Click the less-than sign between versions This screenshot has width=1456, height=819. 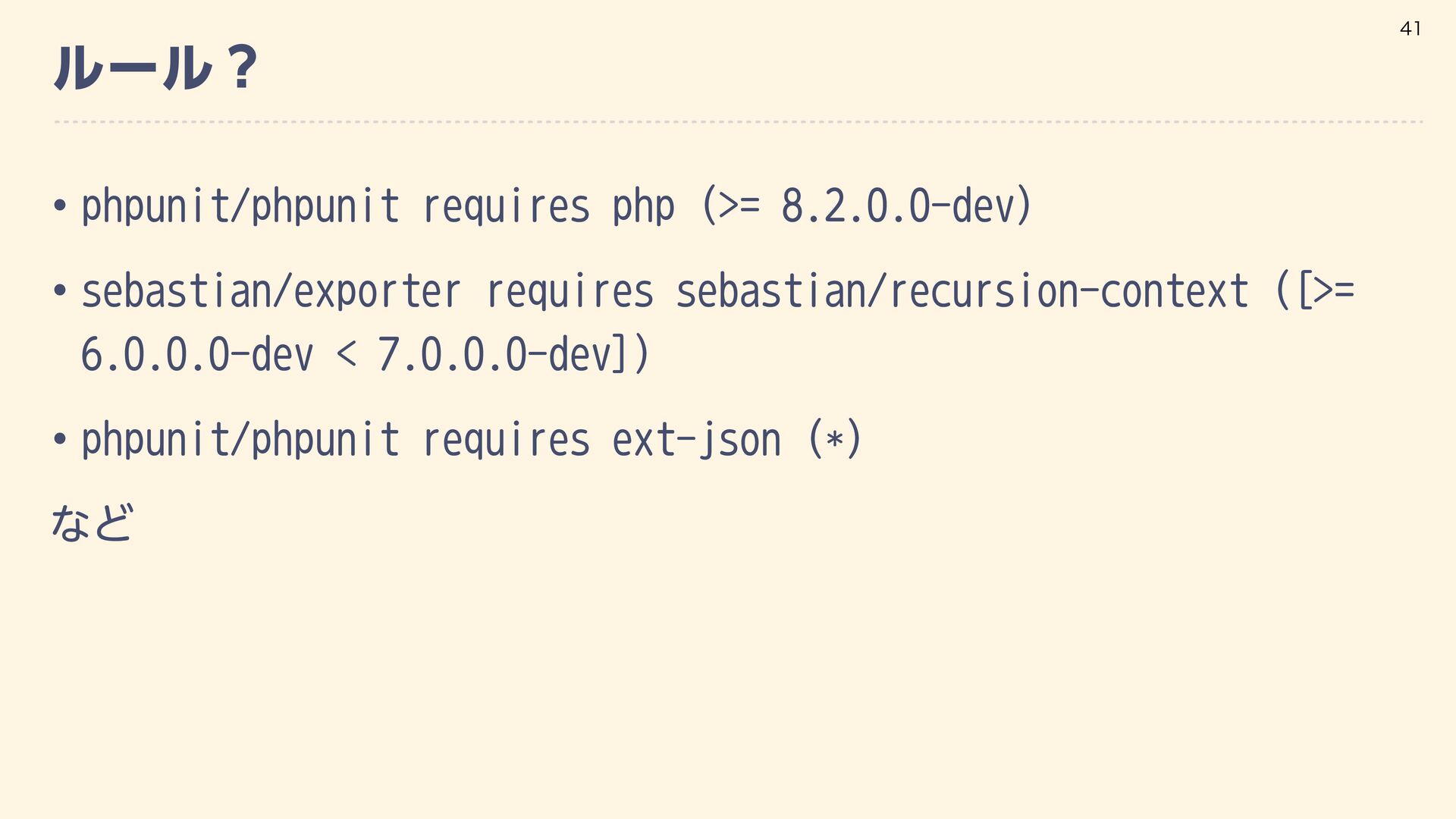coord(346,355)
